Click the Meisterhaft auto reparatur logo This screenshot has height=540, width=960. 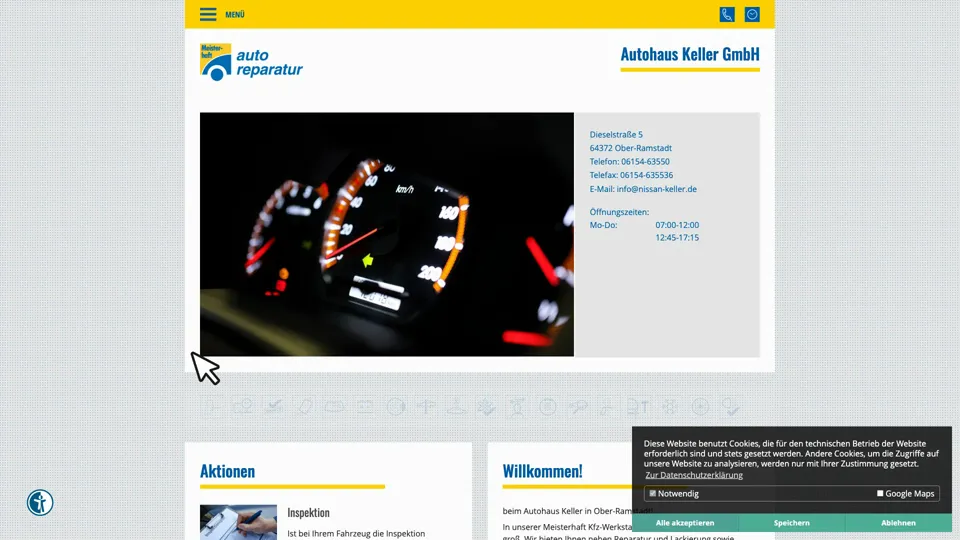pos(251,62)
